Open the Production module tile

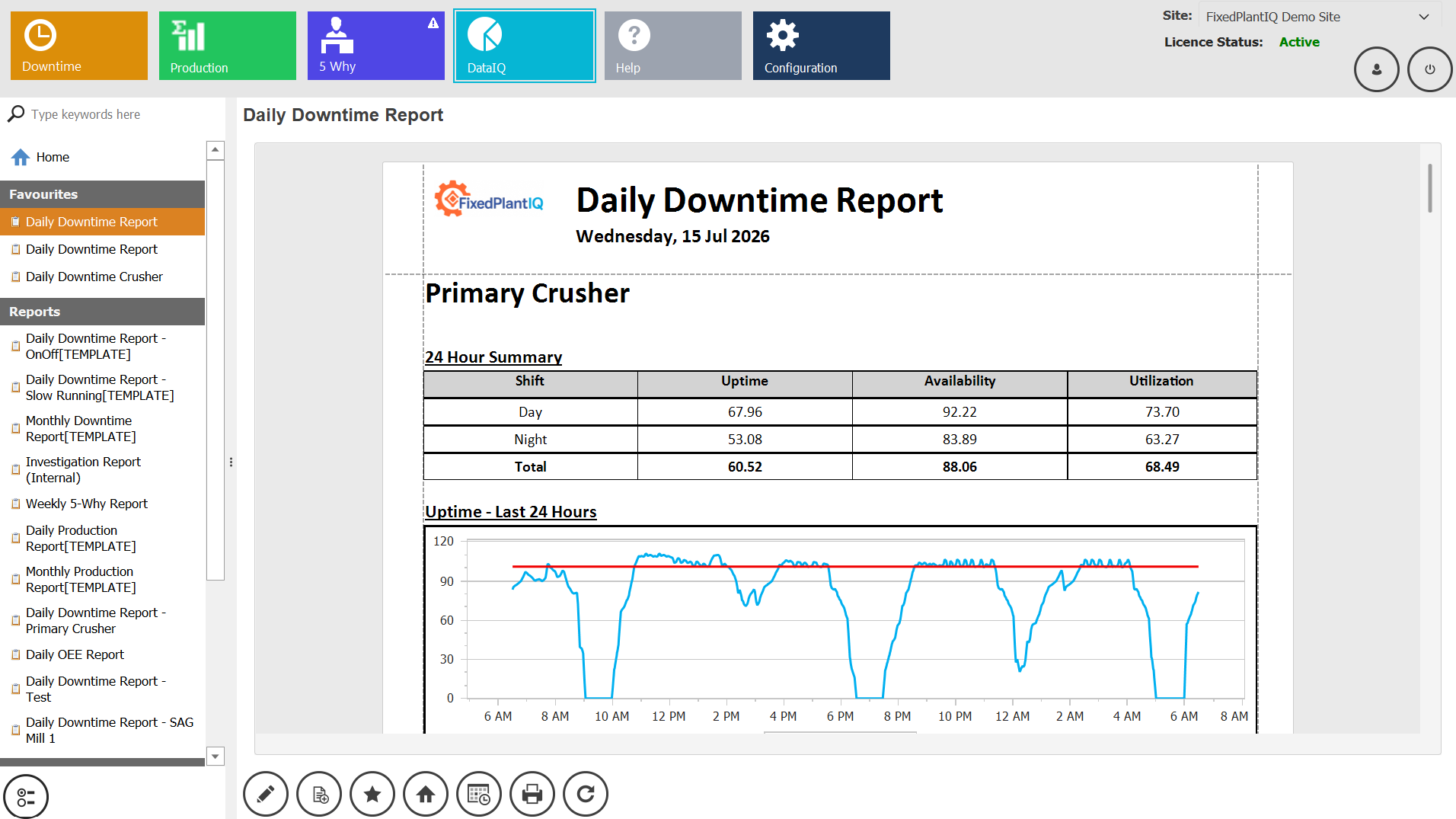[228, 46]
